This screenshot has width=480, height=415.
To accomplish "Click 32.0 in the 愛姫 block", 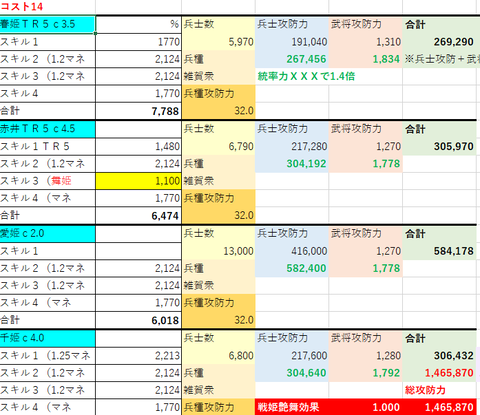I will [x=218, y=320].
